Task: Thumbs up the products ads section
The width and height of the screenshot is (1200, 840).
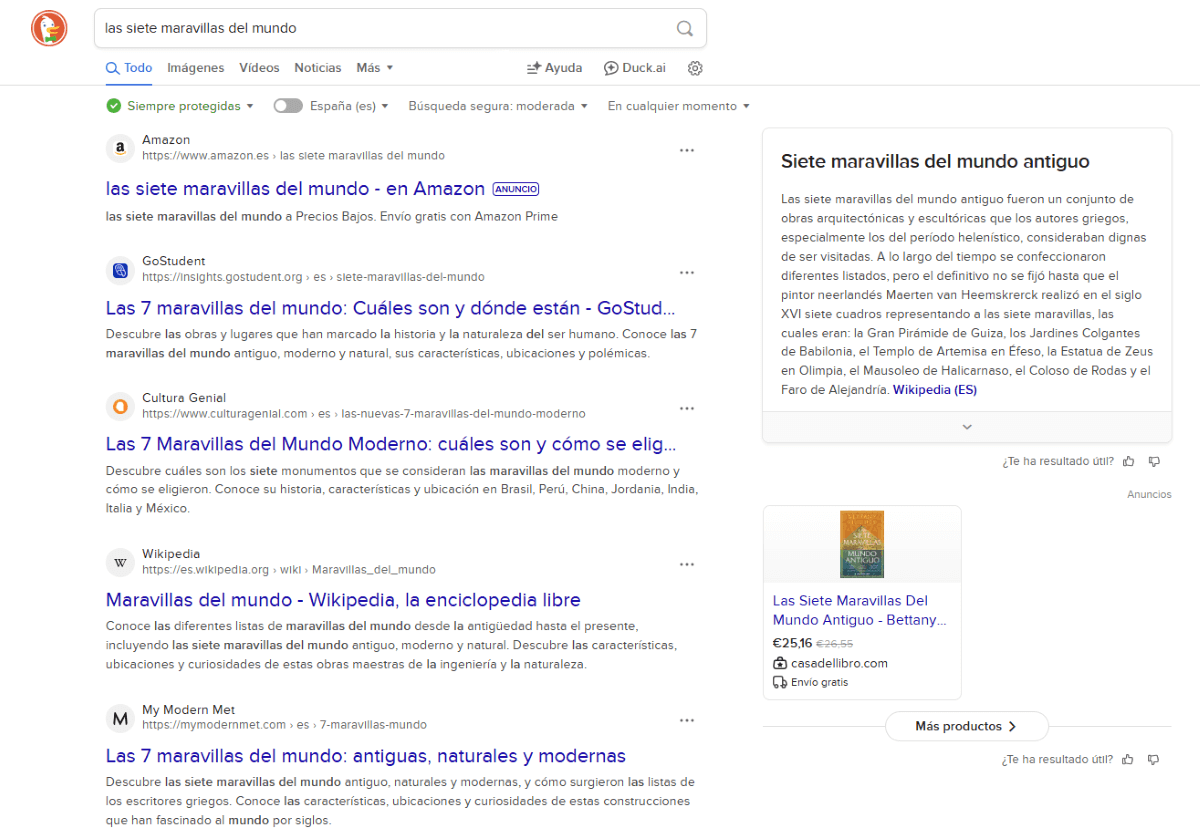Action: pos(1129,759)
